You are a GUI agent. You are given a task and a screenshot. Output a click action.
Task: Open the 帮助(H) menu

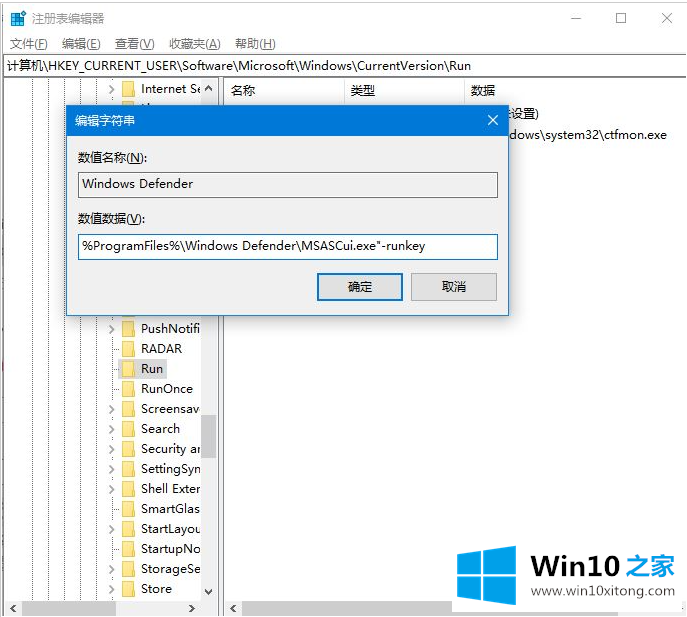[255, 44]
